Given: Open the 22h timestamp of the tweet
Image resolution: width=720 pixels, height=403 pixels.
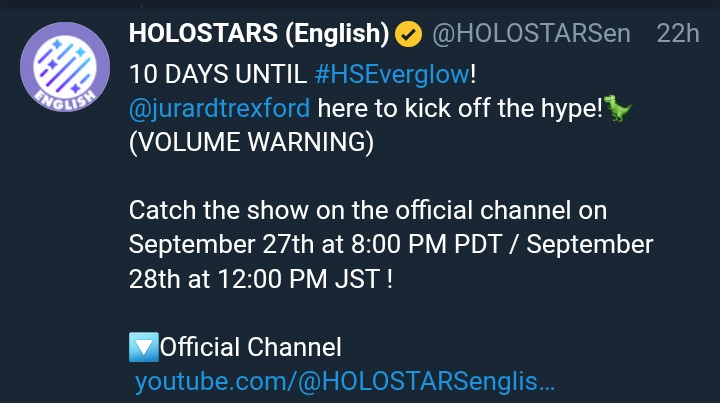Looking at the screenshot, I should click(678, 34).
